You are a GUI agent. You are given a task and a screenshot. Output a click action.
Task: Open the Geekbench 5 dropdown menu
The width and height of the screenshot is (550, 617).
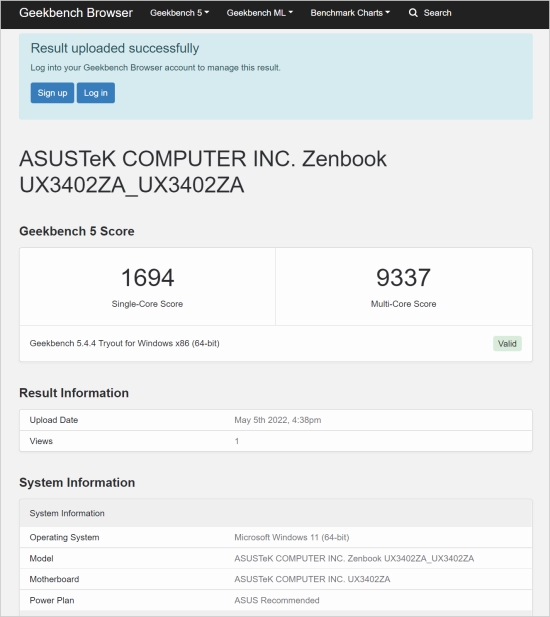pos(179,13)
